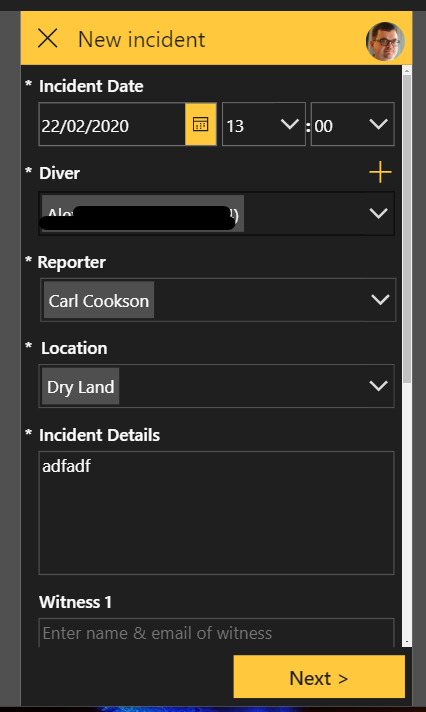Open the Reporter dropdown chevron
This screenshot has width=426, height=712.
tap(380, 300)
